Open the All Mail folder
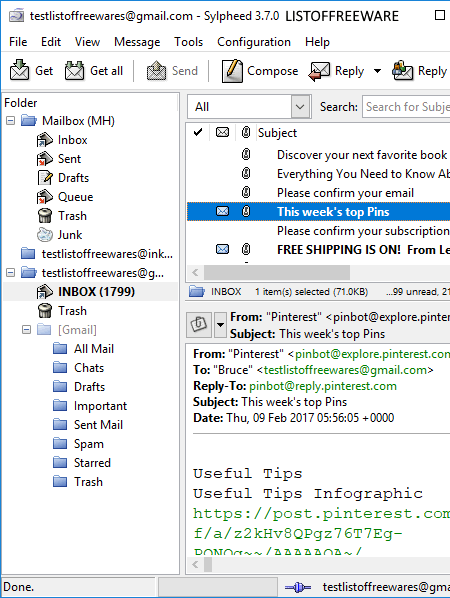This screenshot has width=450, height=598. coord(94,349)
